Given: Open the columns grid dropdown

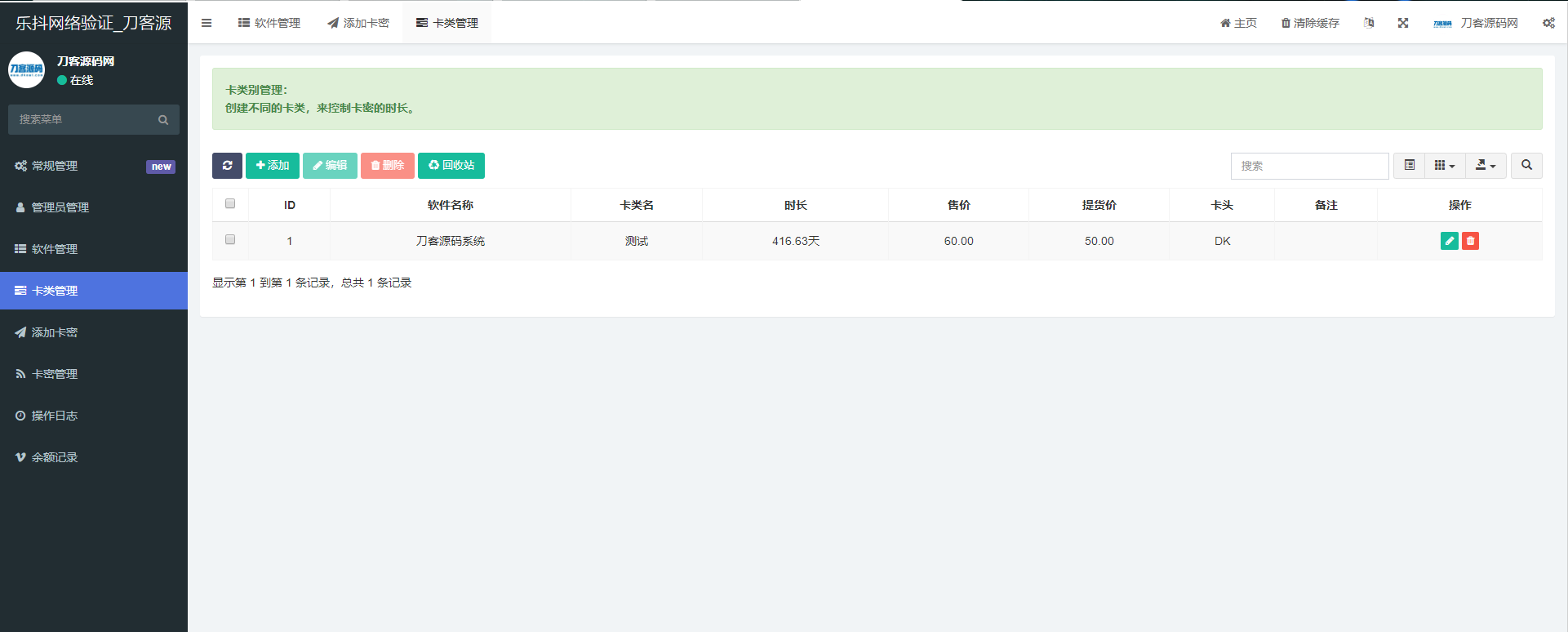Looking at the screenshot, I should 1444,166.
